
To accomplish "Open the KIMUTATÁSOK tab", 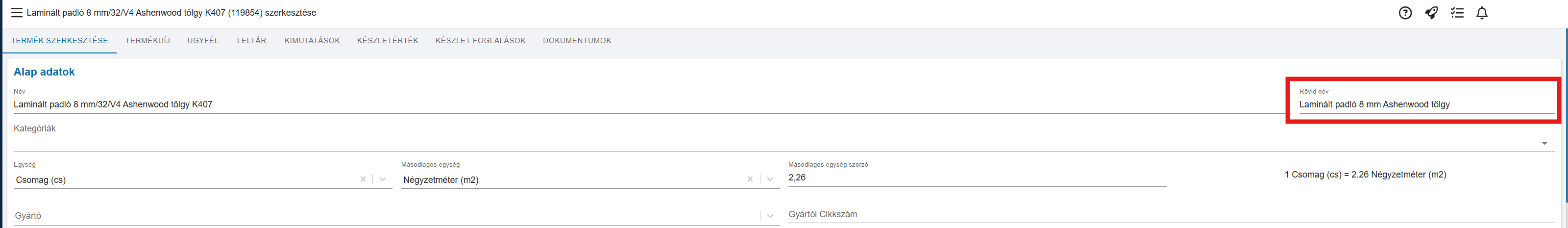I will [312, 41].
